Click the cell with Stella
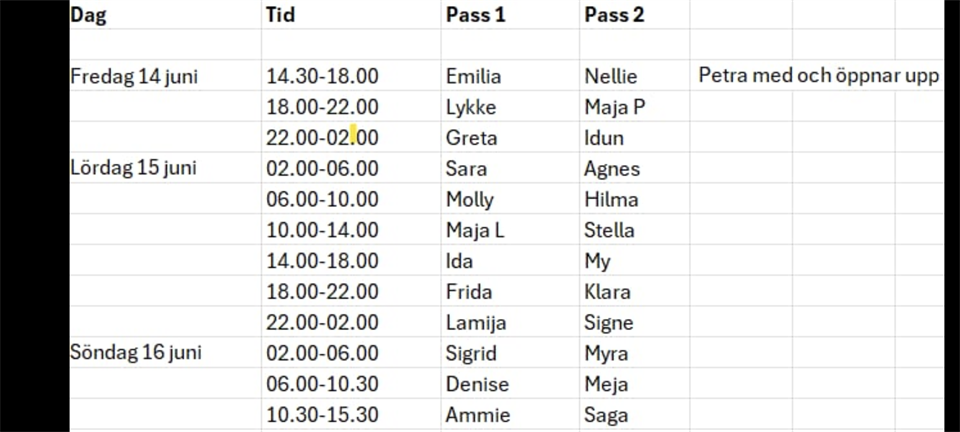 click(x=609, y=230)
